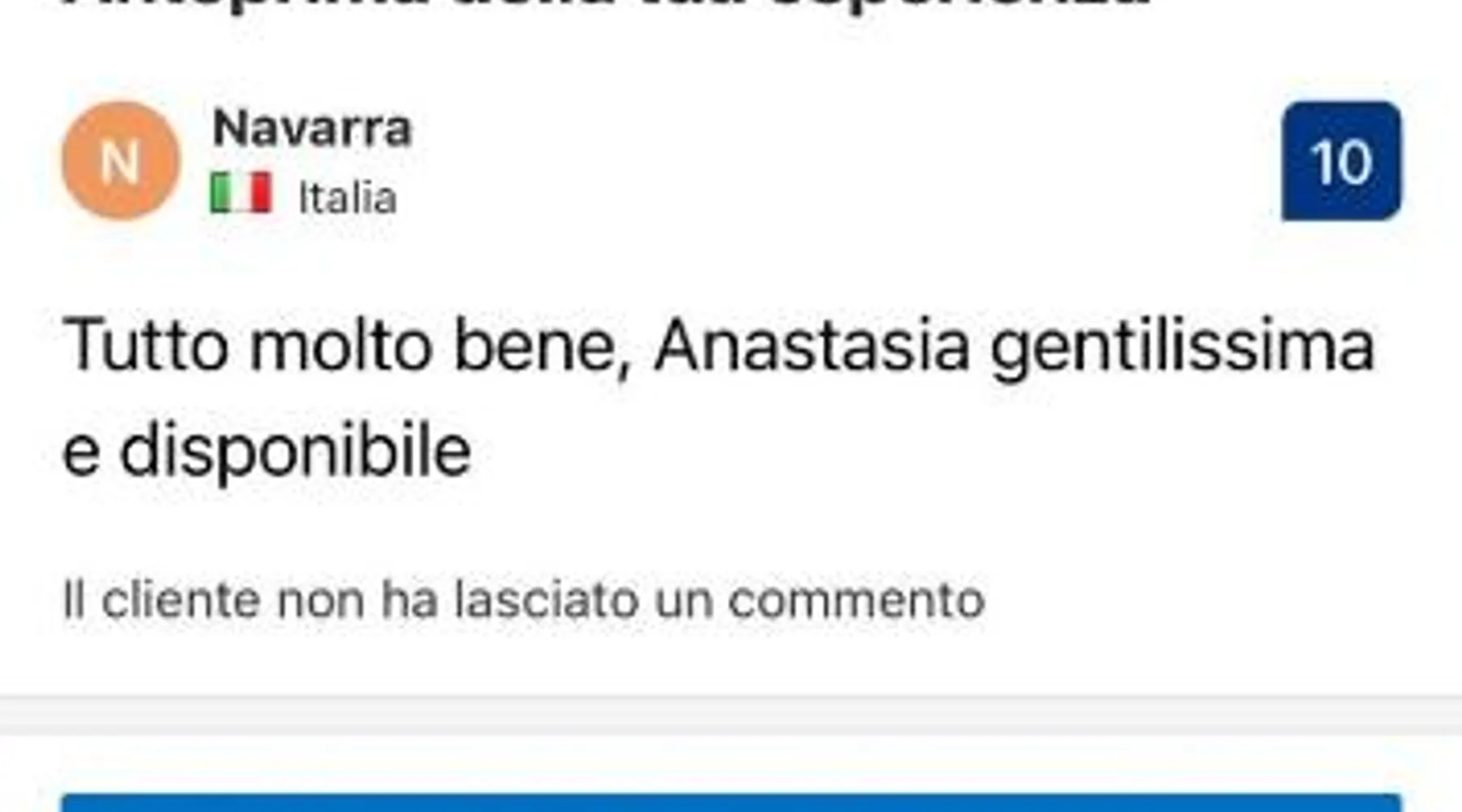Click the name Anastasia in the review title

tap(811, 347)
